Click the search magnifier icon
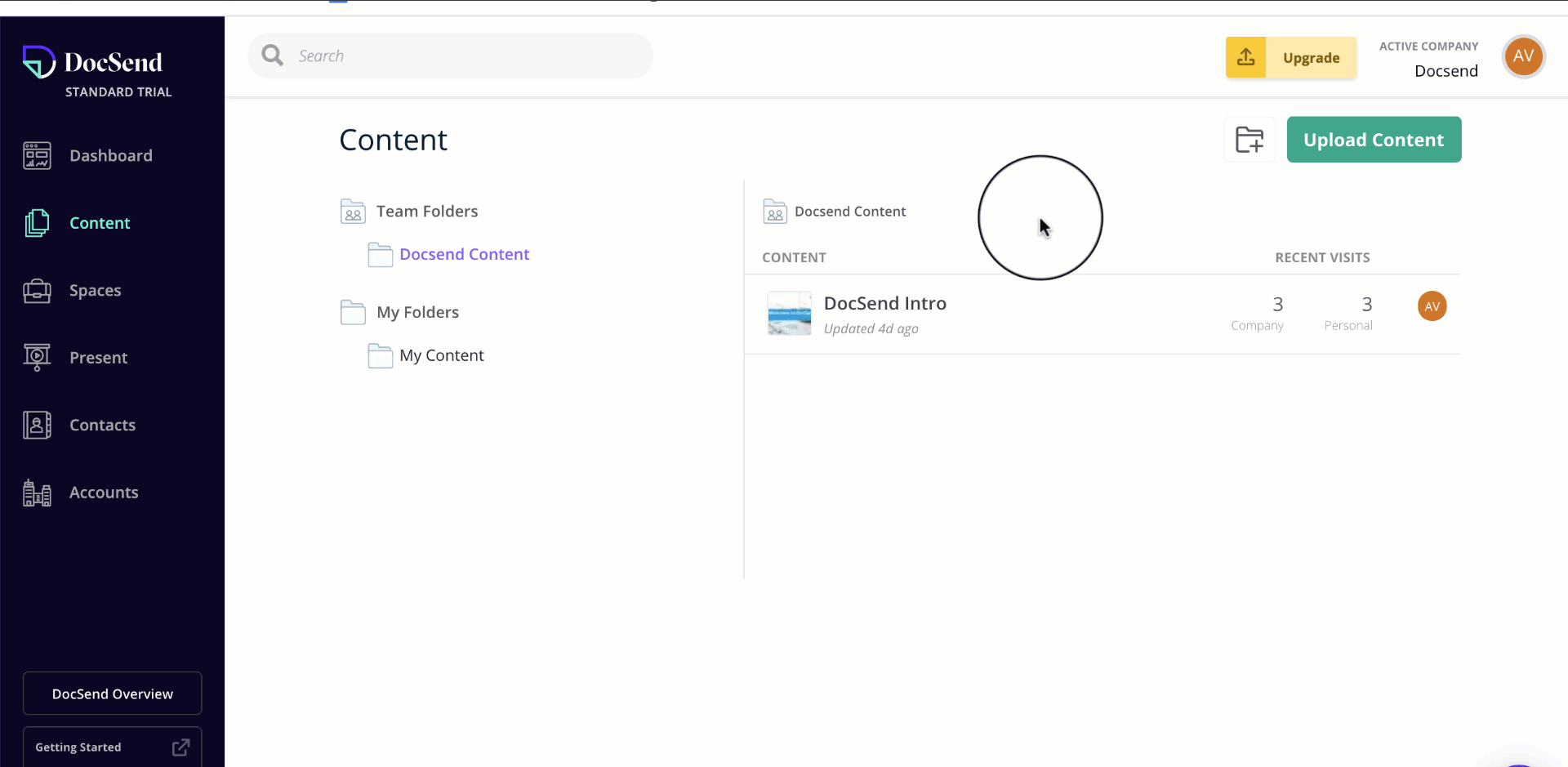This screenshot has width=1568, height=767. click(x=272, y=56)
